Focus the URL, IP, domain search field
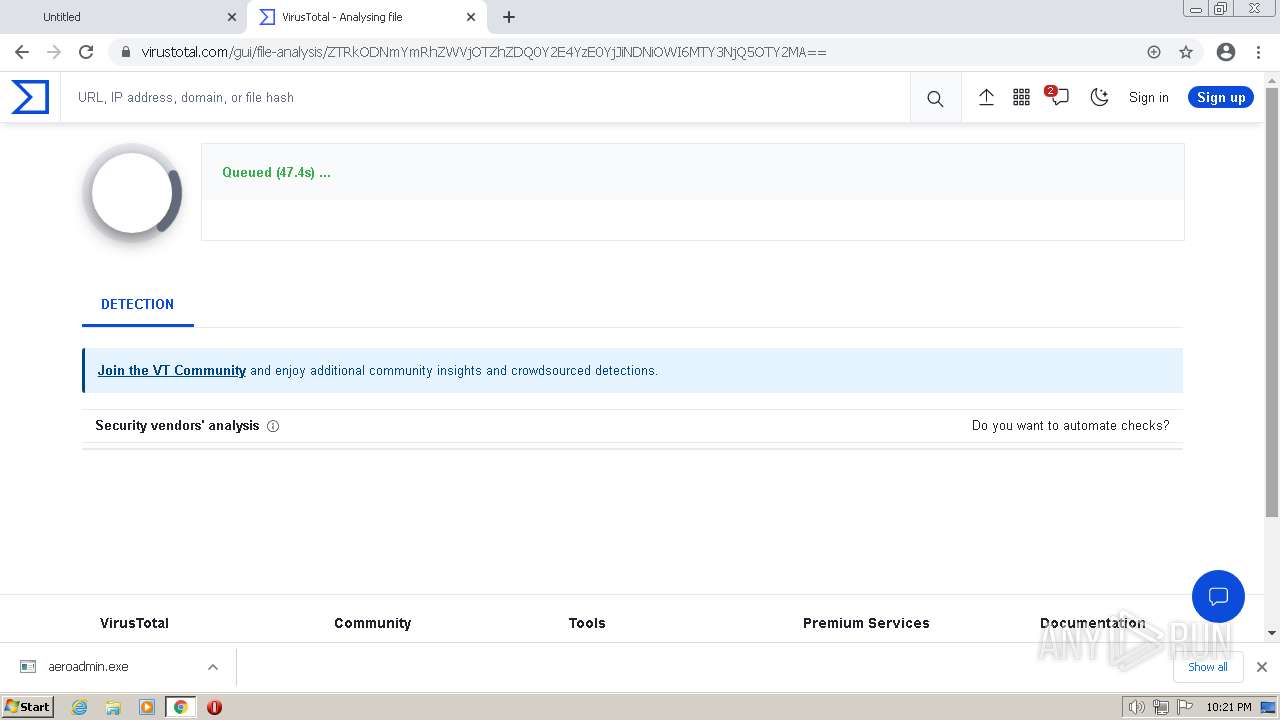This screenshot has width=1280, height=720. tap(485, 97)
